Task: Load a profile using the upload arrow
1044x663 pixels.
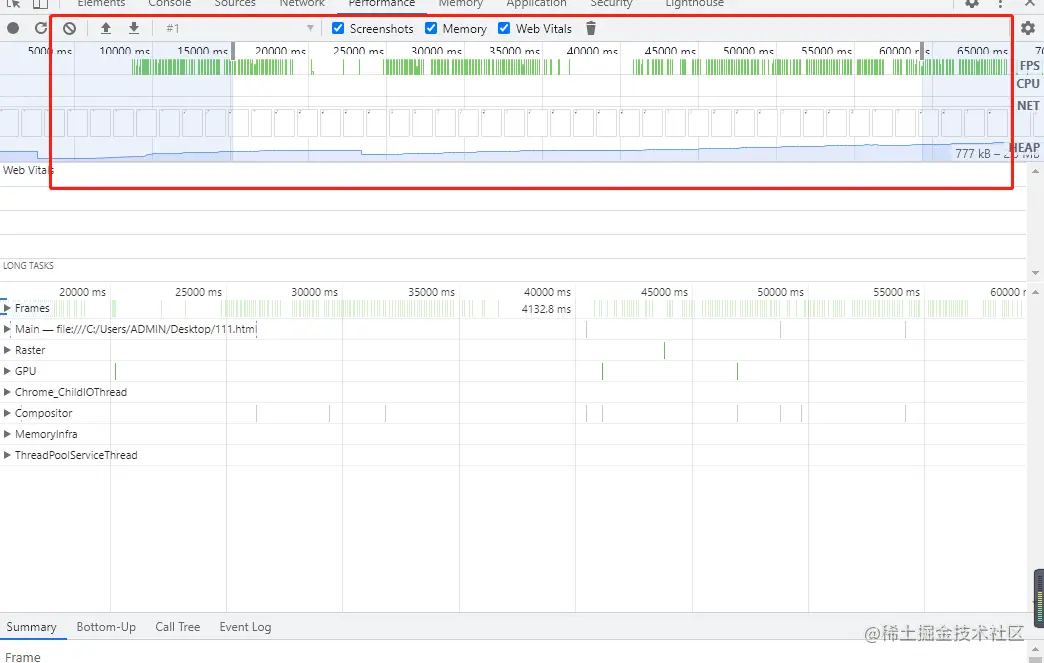Action: 105,28
